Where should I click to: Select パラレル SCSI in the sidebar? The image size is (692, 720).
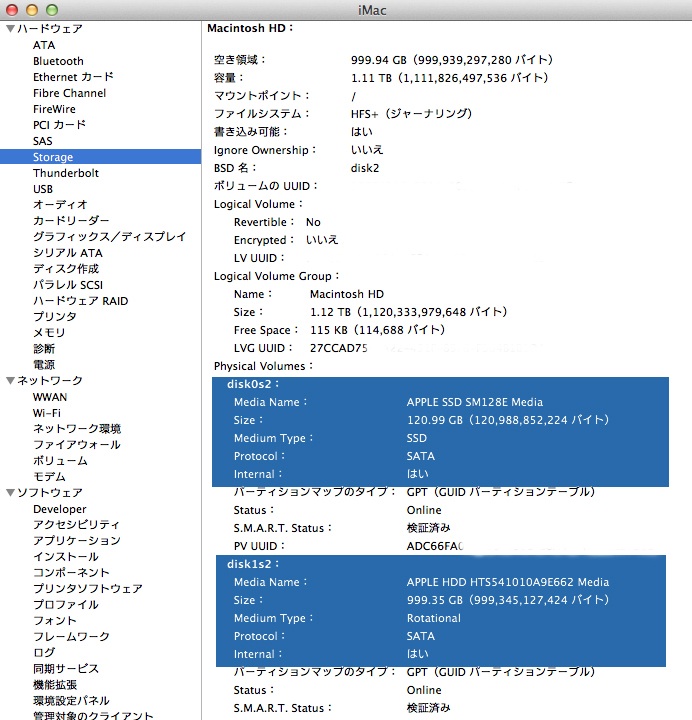[x=68, y=285]
